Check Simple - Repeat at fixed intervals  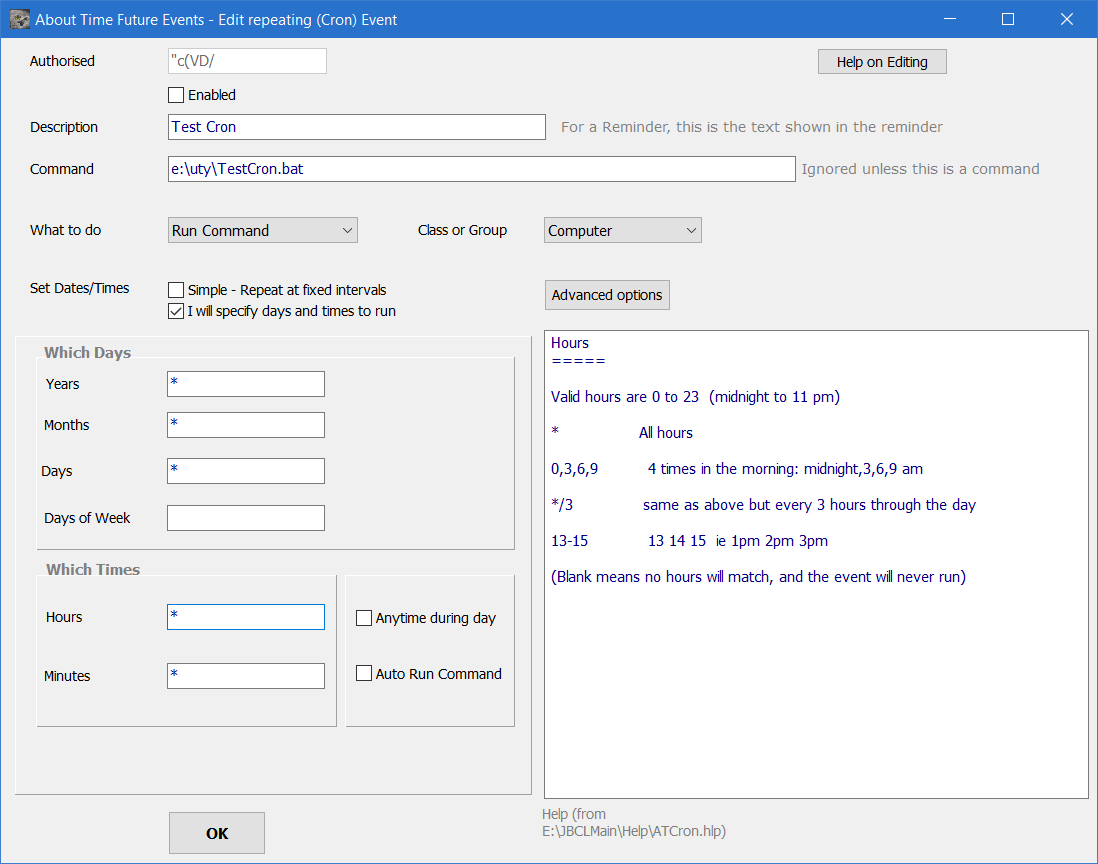point(176,289)
